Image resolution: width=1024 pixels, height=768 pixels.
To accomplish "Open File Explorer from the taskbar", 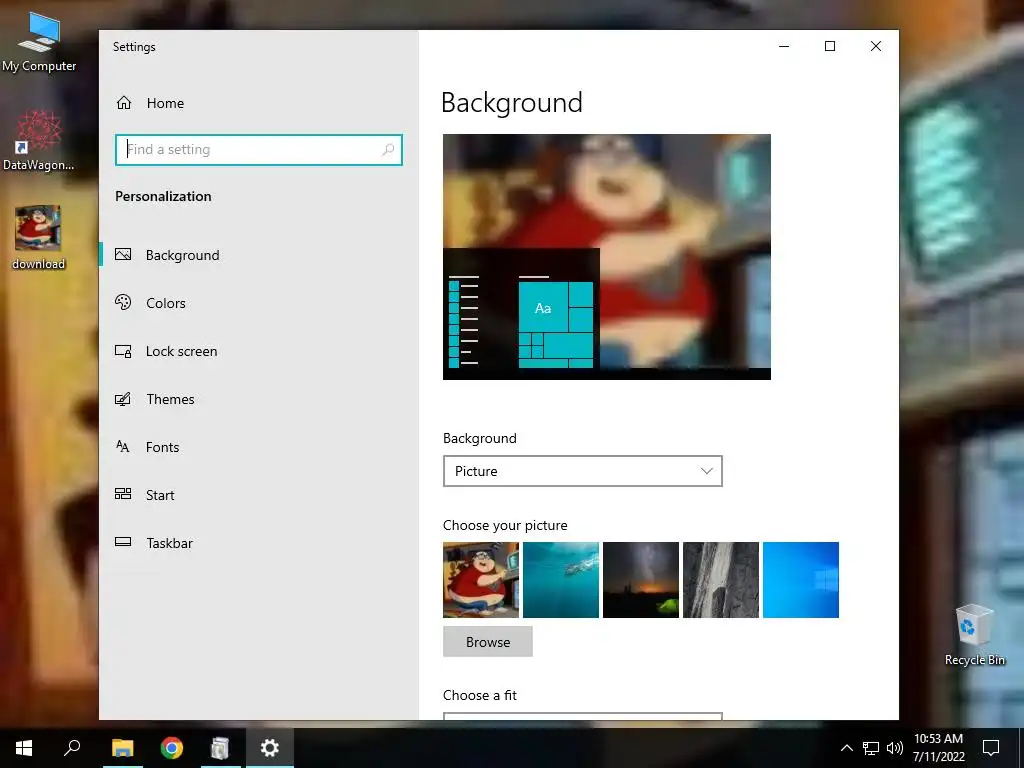I will (x=123, y=748).
